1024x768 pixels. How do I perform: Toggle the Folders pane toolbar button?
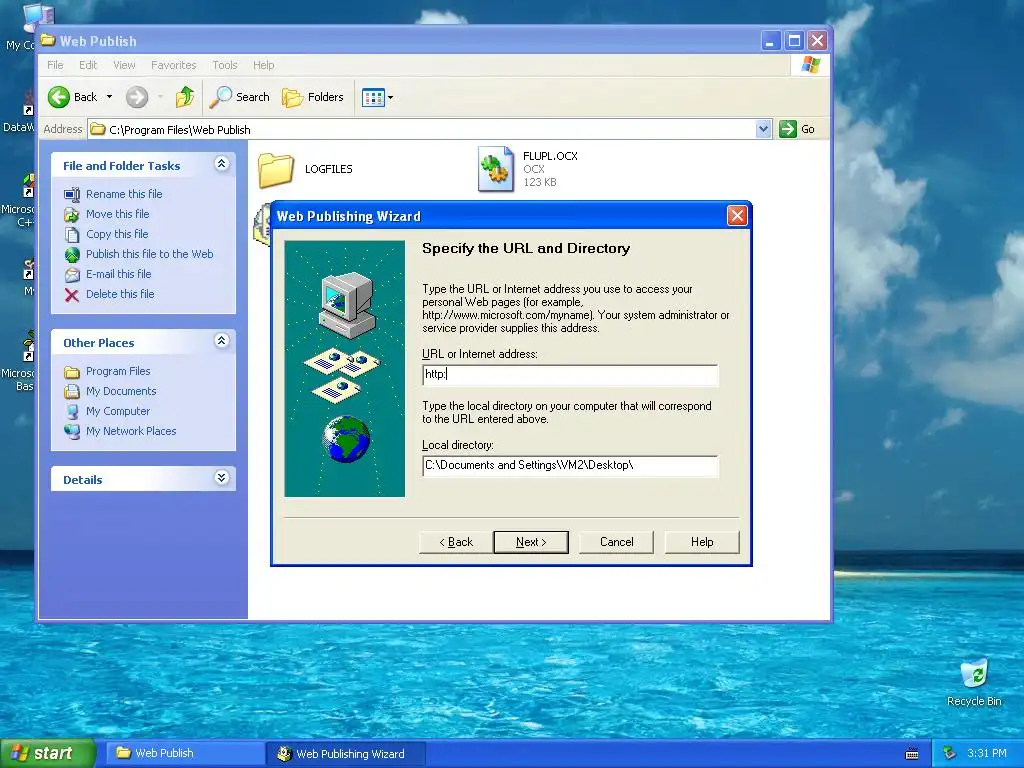[313, 97]
